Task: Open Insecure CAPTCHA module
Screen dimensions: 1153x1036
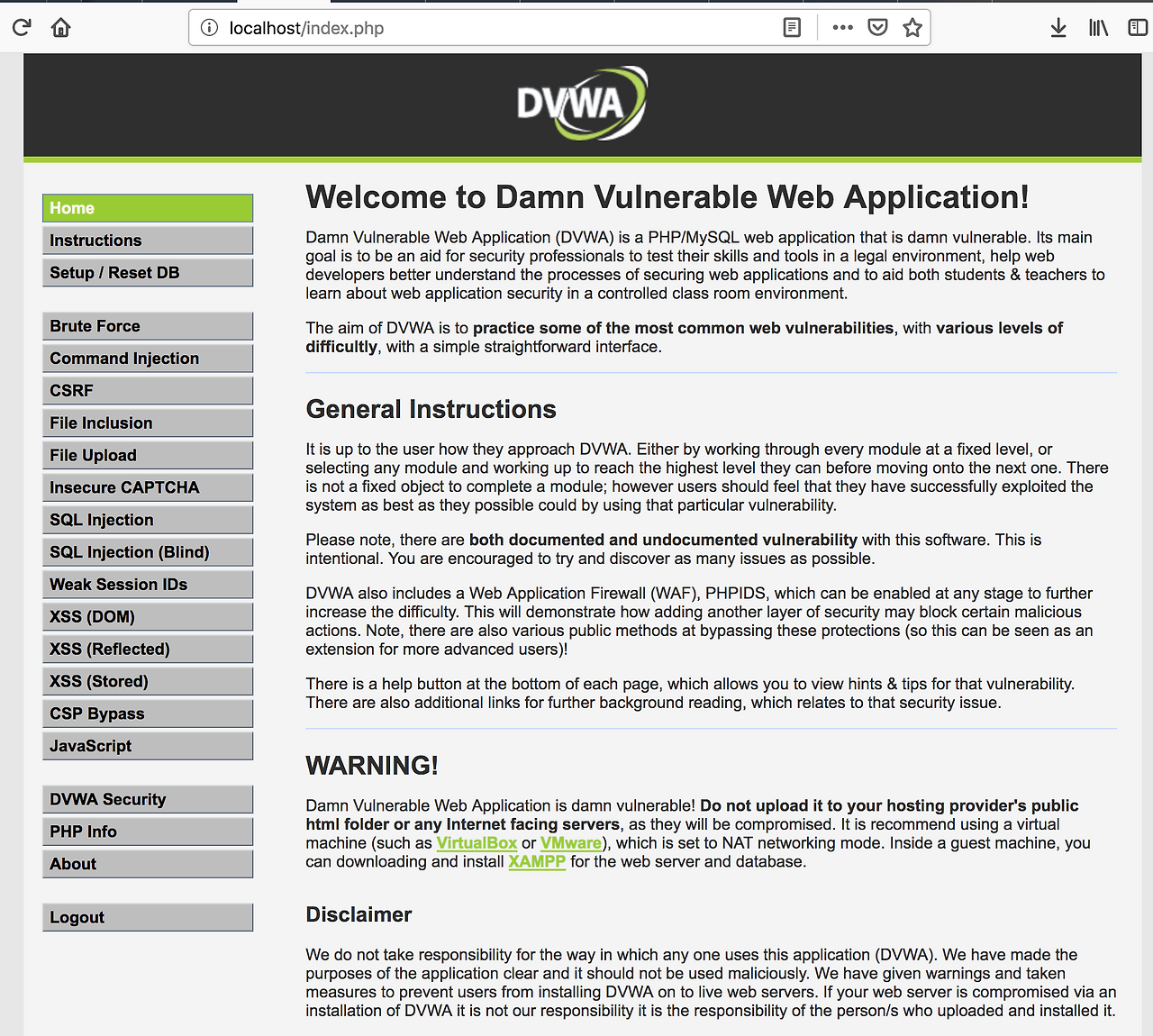Action: coord(148,487)
